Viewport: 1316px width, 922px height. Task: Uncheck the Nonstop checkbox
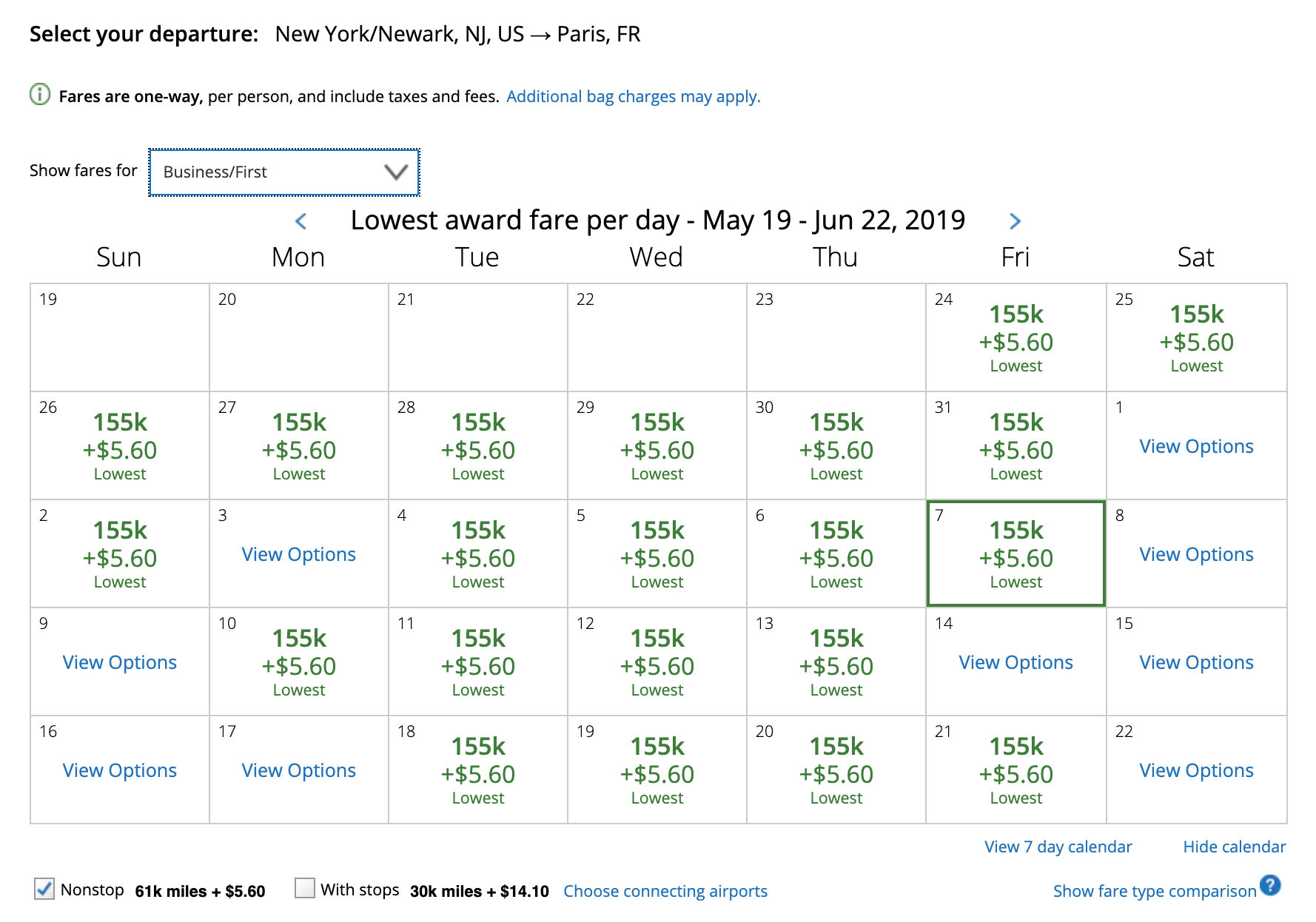click(x=44, y=889)
